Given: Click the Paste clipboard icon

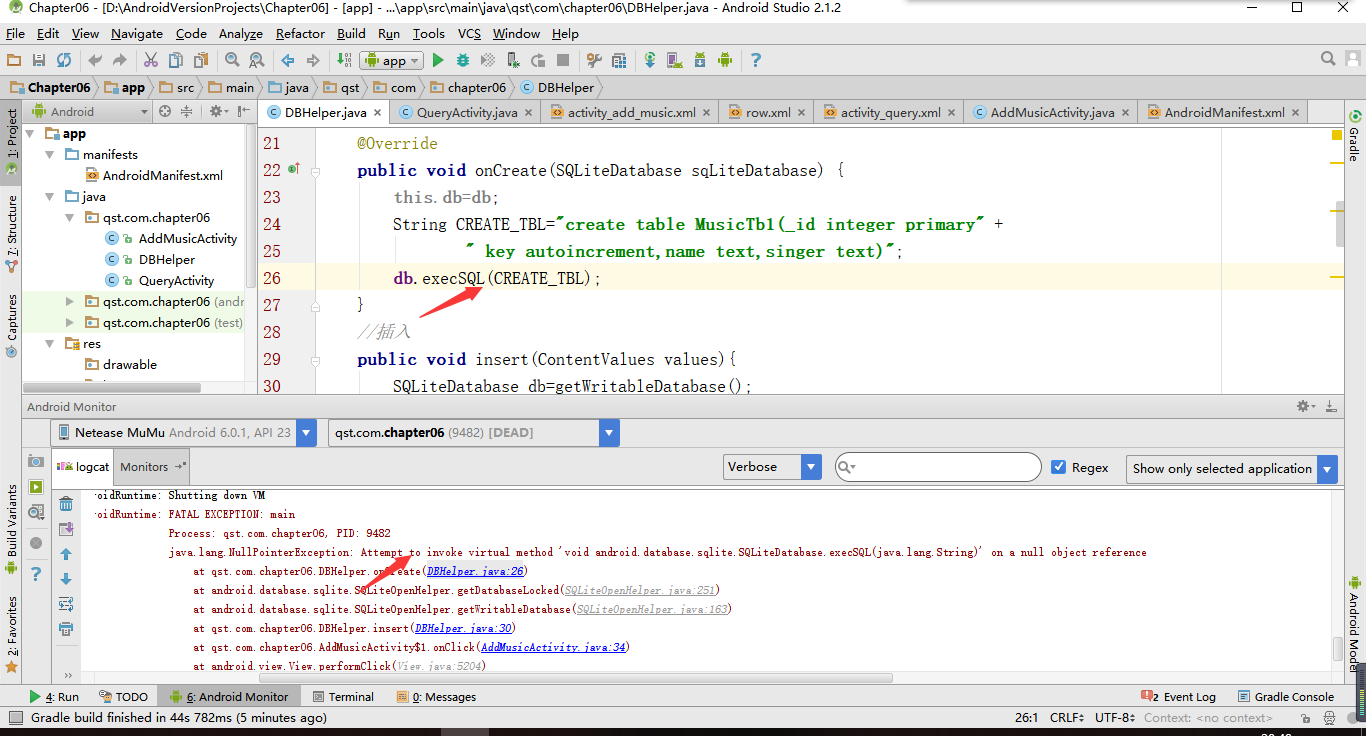Looking at the screenshot, I should click(202, 60).
